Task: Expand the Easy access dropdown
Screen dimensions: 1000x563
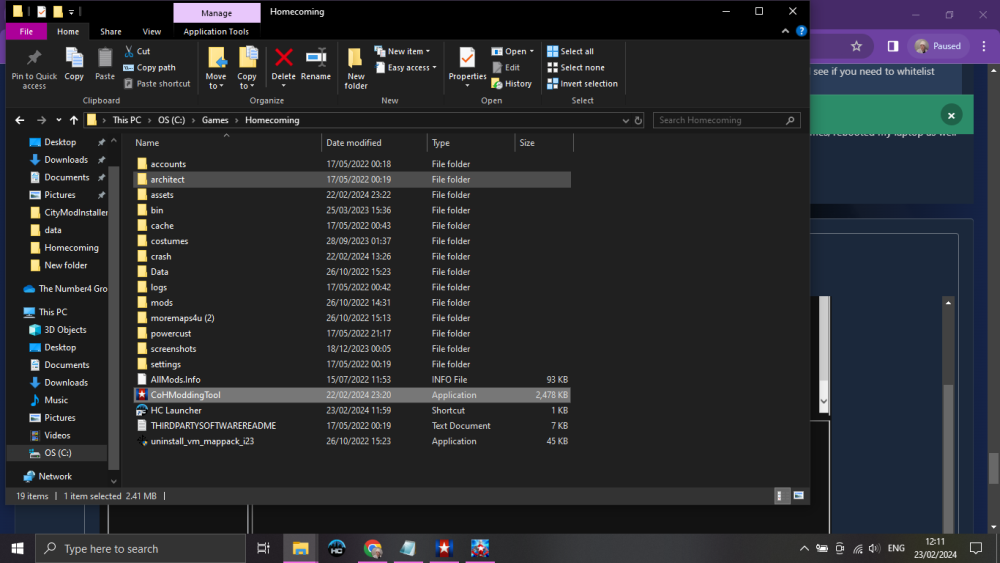Action: coord(411,68)
